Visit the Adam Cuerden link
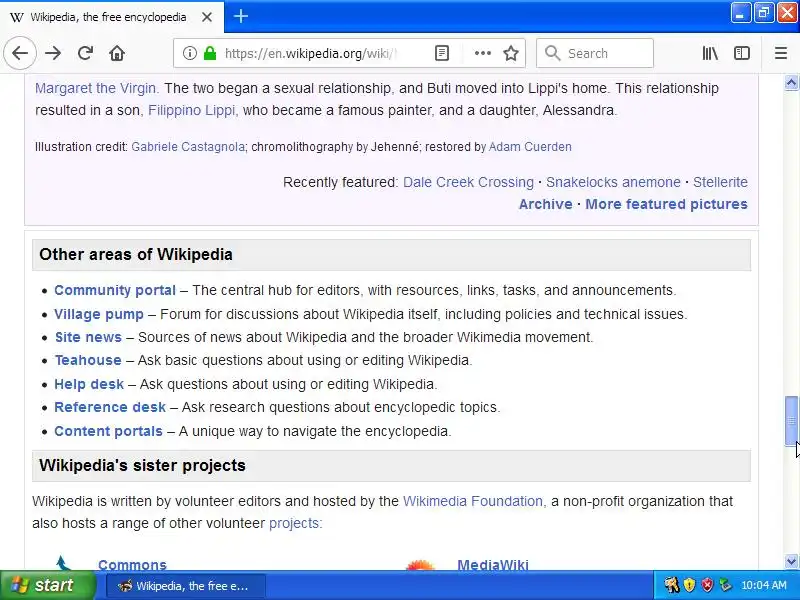800x600 pixels. [x=530, y=147]
